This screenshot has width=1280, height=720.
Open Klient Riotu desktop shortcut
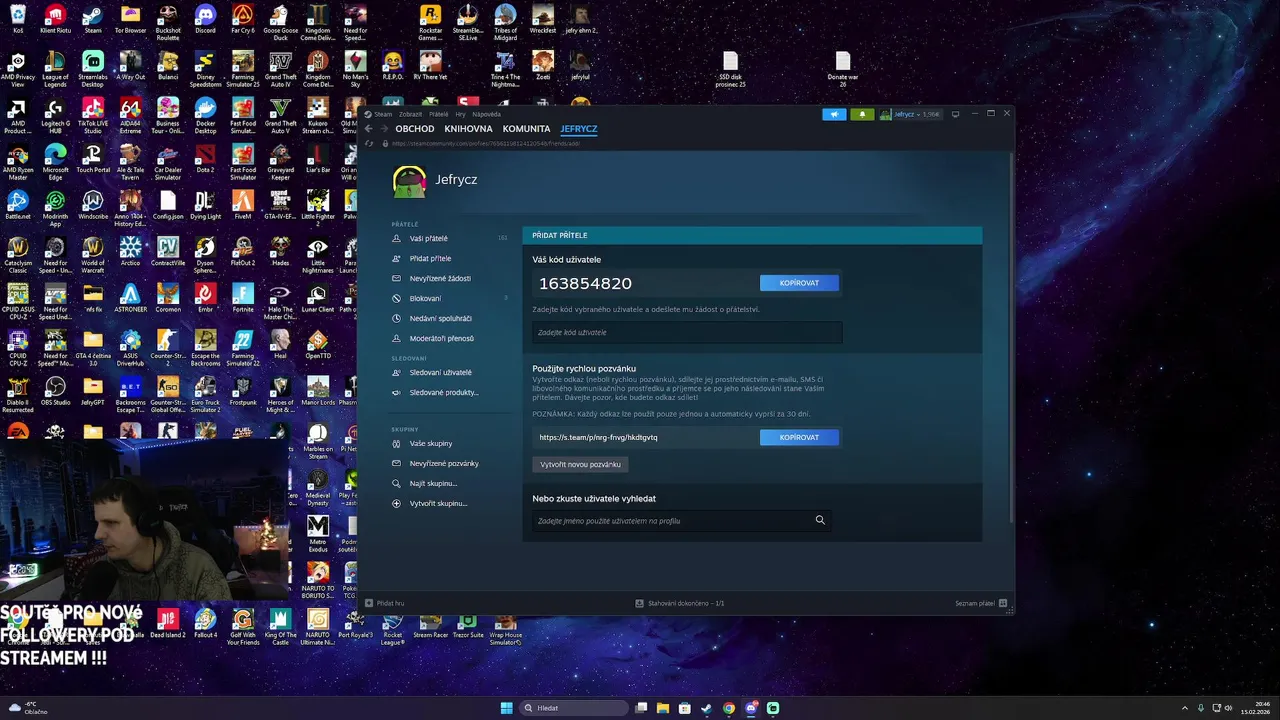[55, 19]
